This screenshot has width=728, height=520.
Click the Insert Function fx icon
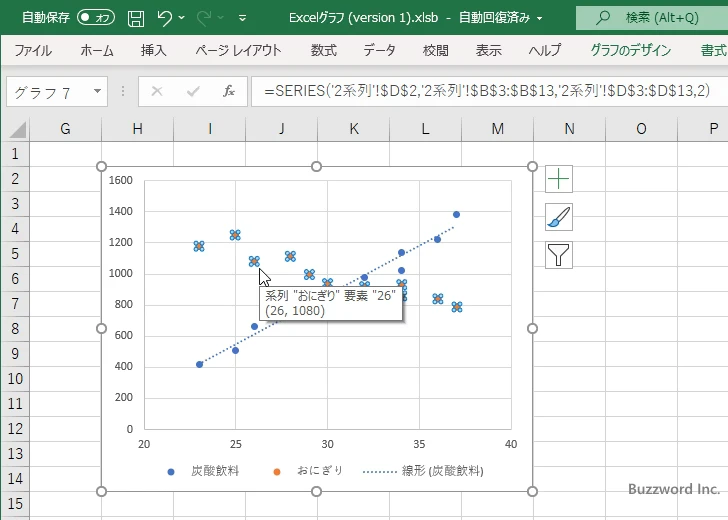pos(228,91)
